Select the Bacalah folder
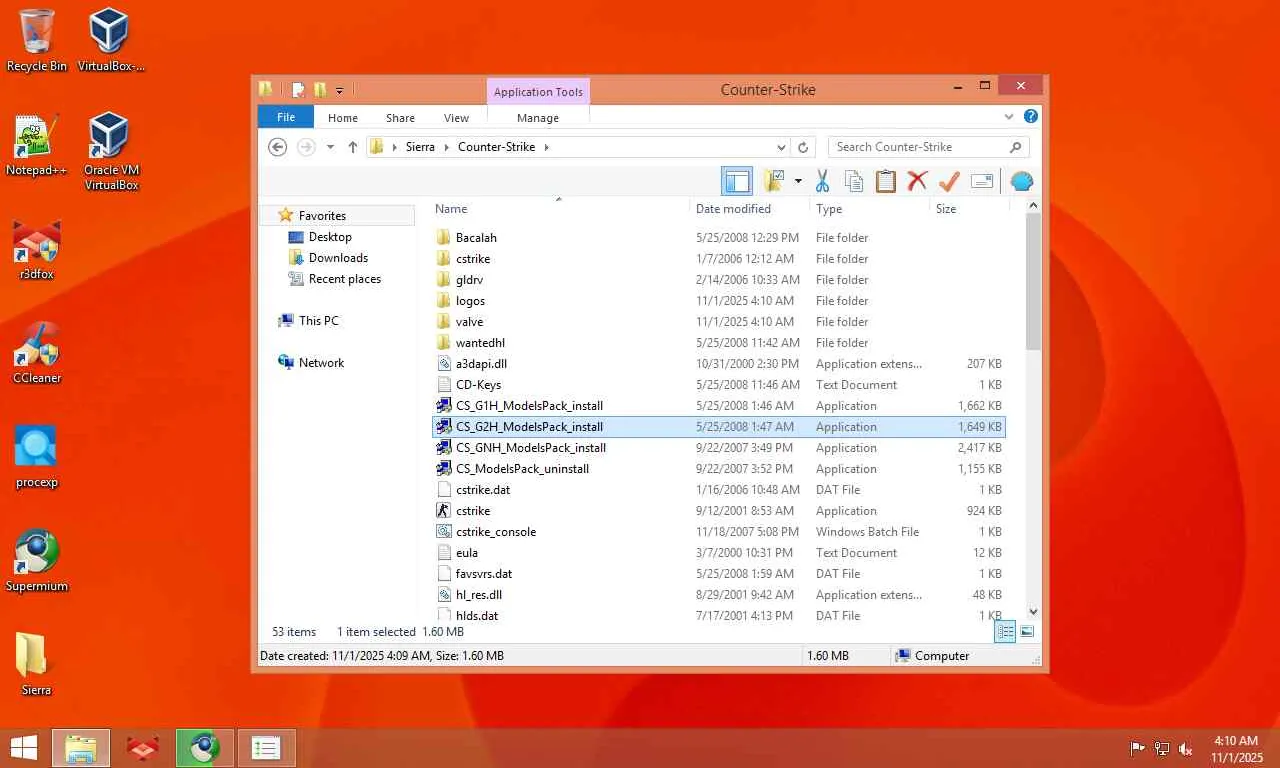 [x=719, y=238]
